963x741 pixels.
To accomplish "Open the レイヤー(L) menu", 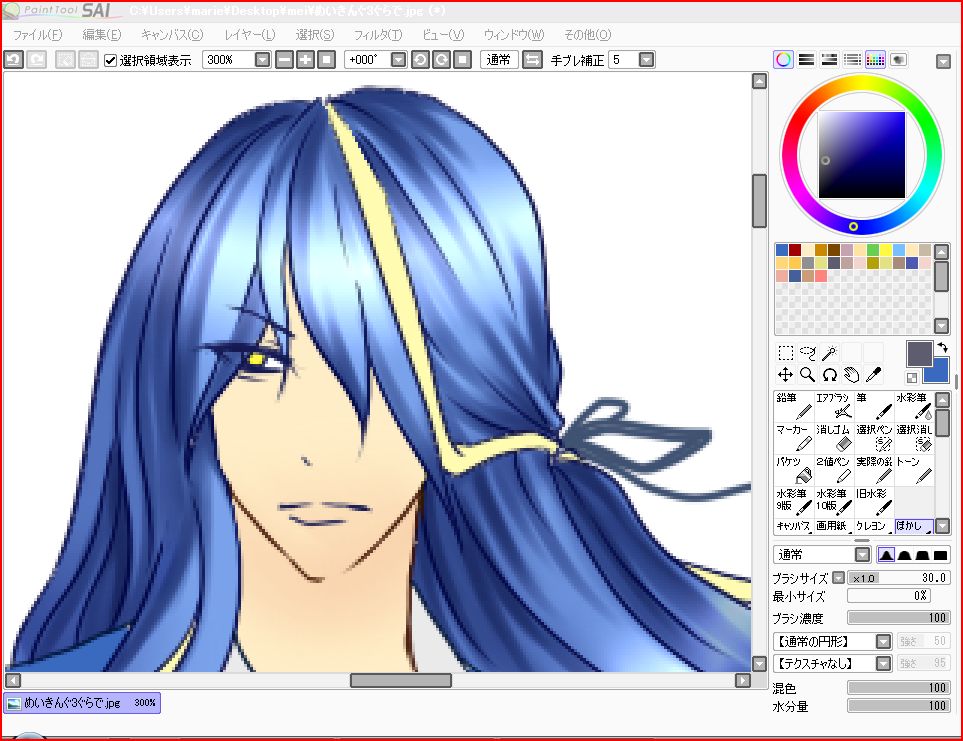I will [x=249, y=35].
